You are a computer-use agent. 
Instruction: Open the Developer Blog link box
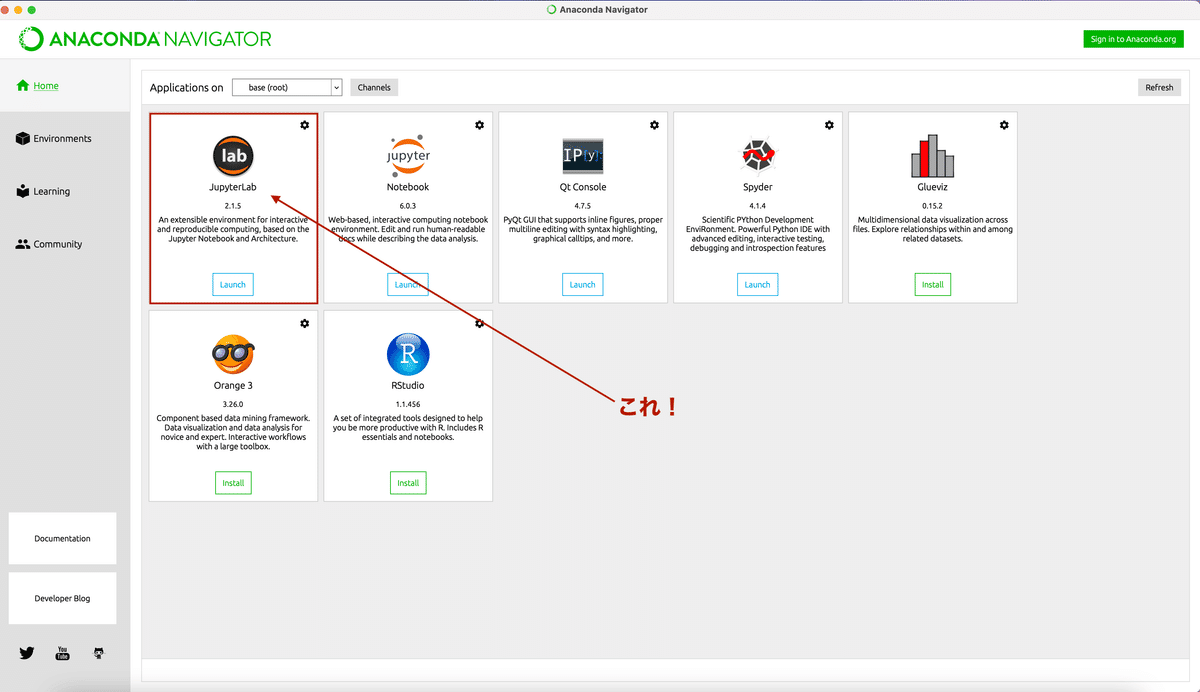(x=62, y=598)
